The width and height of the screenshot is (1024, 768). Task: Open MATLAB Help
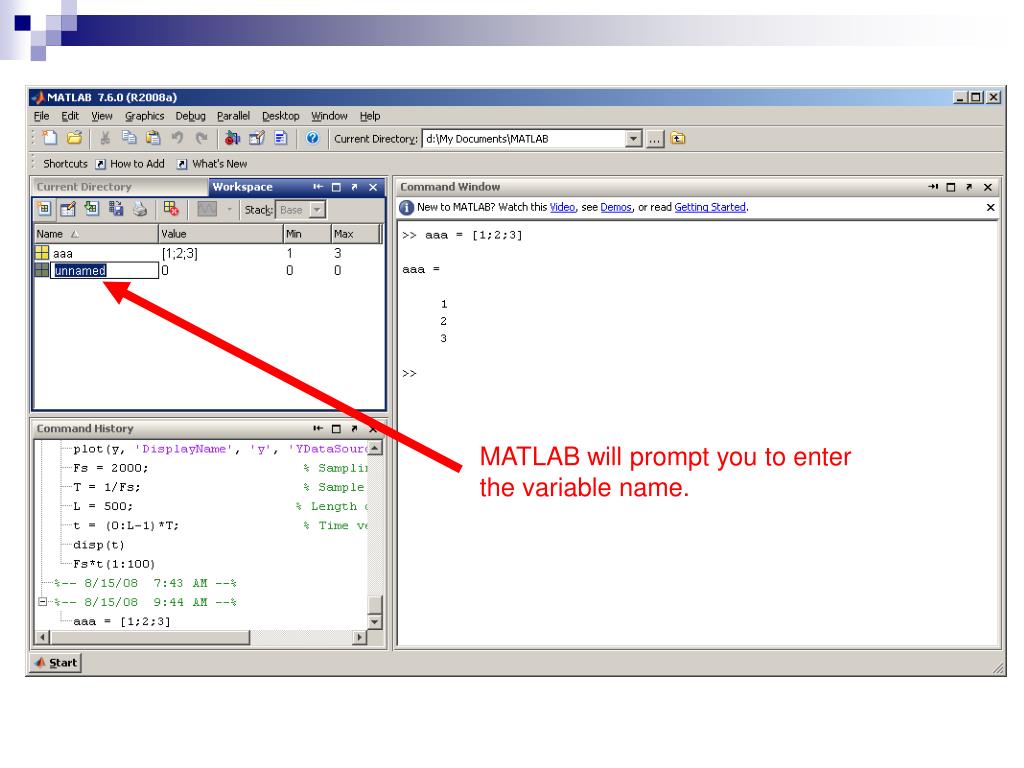pos(311,139)
